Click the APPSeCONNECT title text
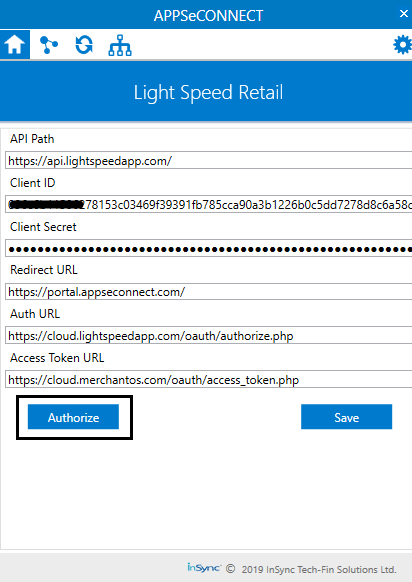Image resolution: width=412 pixels, height=582 pixels. click(208, 16)
